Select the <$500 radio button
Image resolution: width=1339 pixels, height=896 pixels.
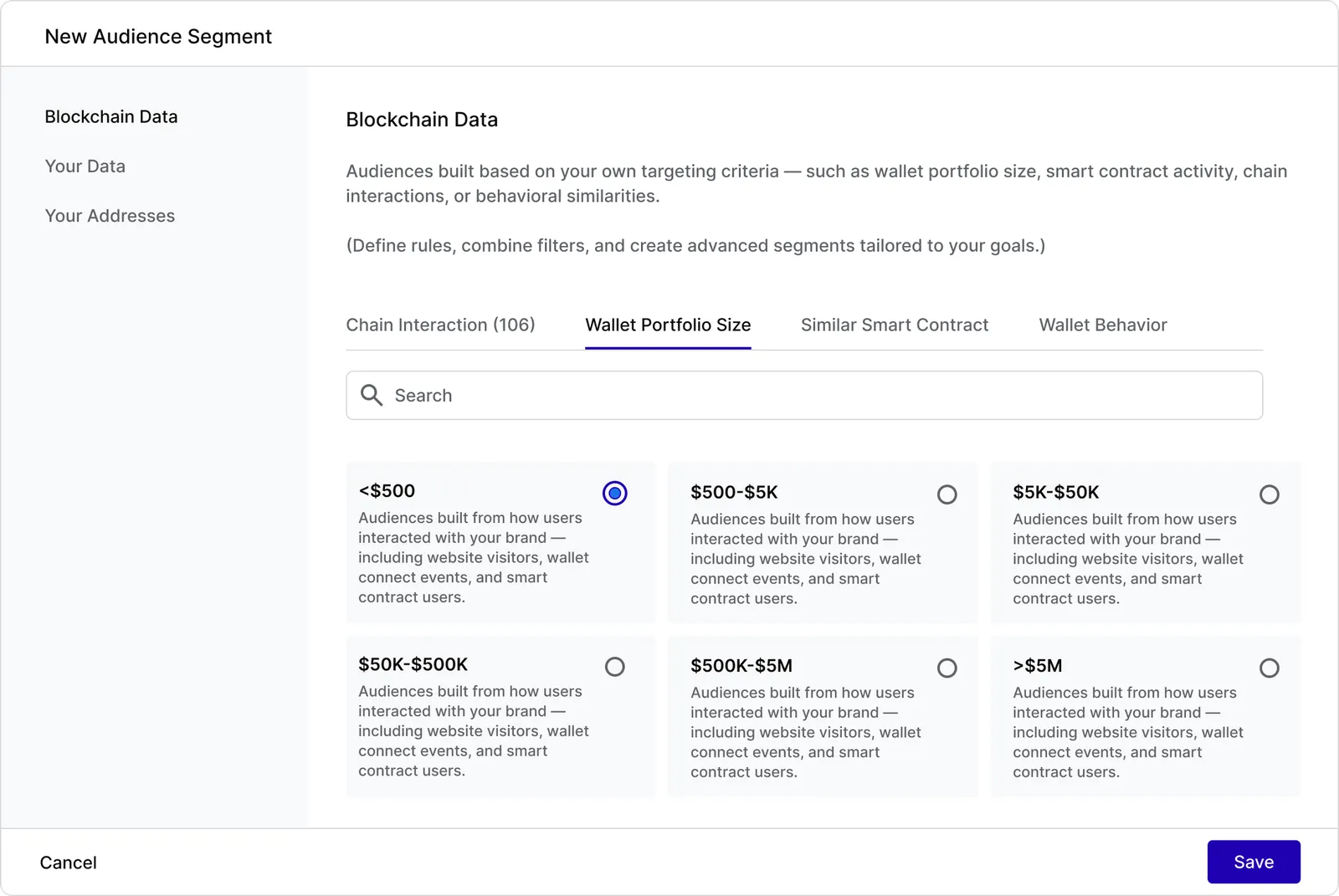coord(614,493)
